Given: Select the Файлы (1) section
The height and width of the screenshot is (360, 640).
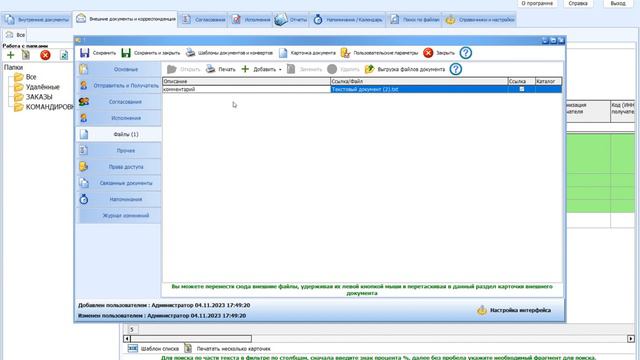Looking at the screenshot, I should [x=118, y=134].
